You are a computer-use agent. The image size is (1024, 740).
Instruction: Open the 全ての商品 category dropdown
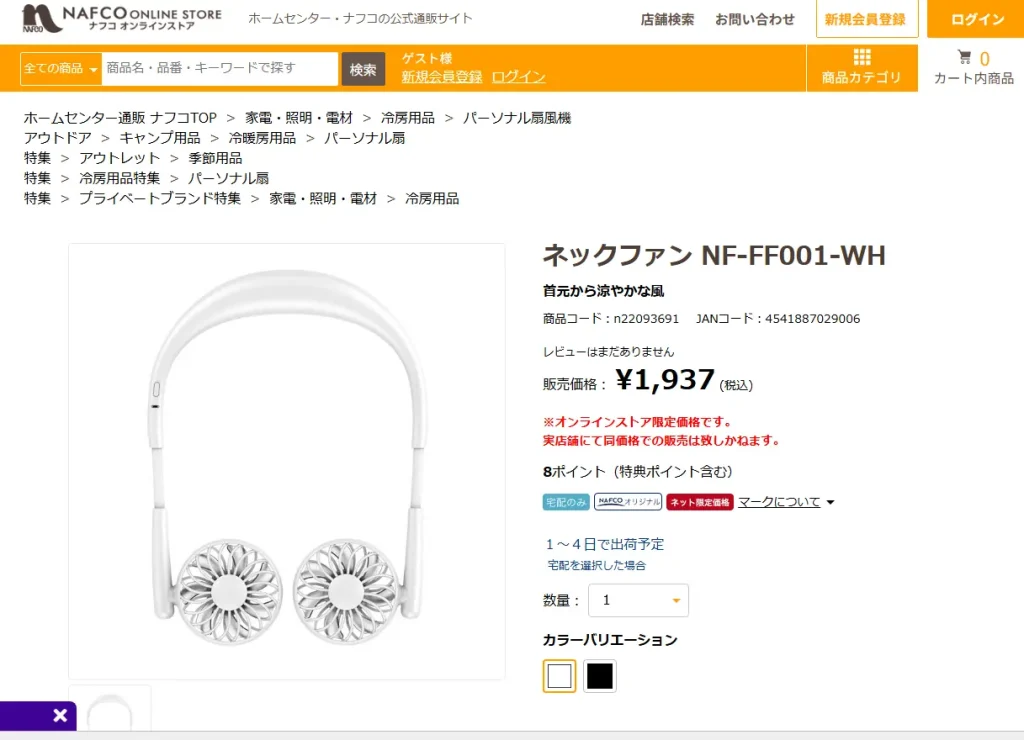pyautogui.click(x=61, y=69)
